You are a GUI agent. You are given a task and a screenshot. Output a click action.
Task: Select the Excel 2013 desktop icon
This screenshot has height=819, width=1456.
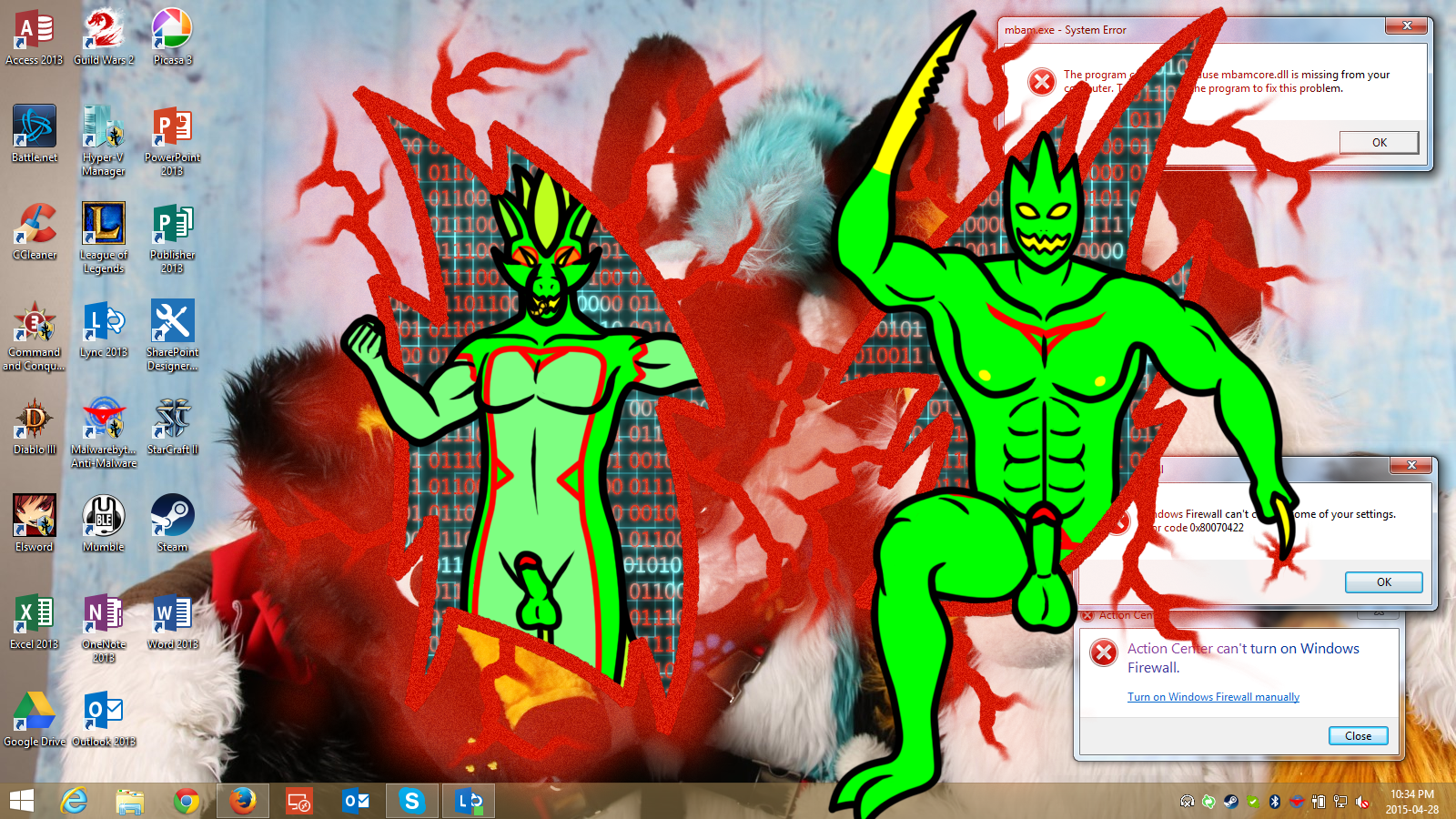tap(35, 621)
